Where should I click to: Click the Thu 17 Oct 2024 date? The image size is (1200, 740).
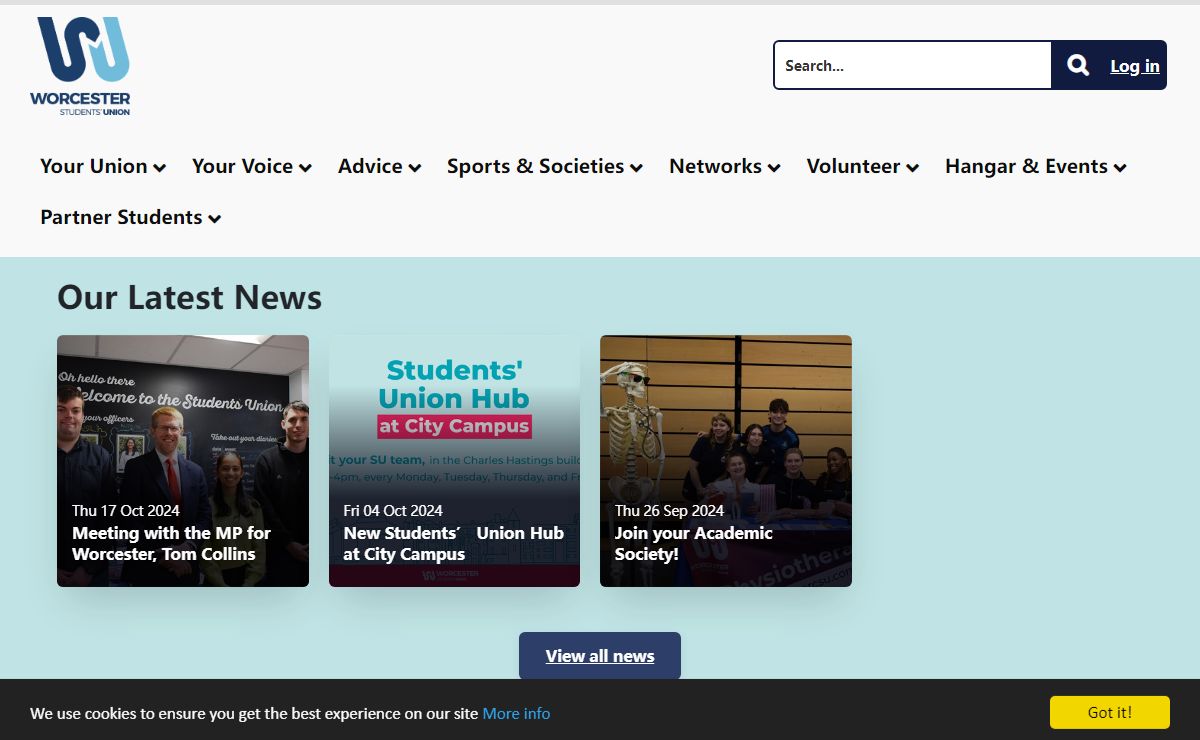coord(126,511)
